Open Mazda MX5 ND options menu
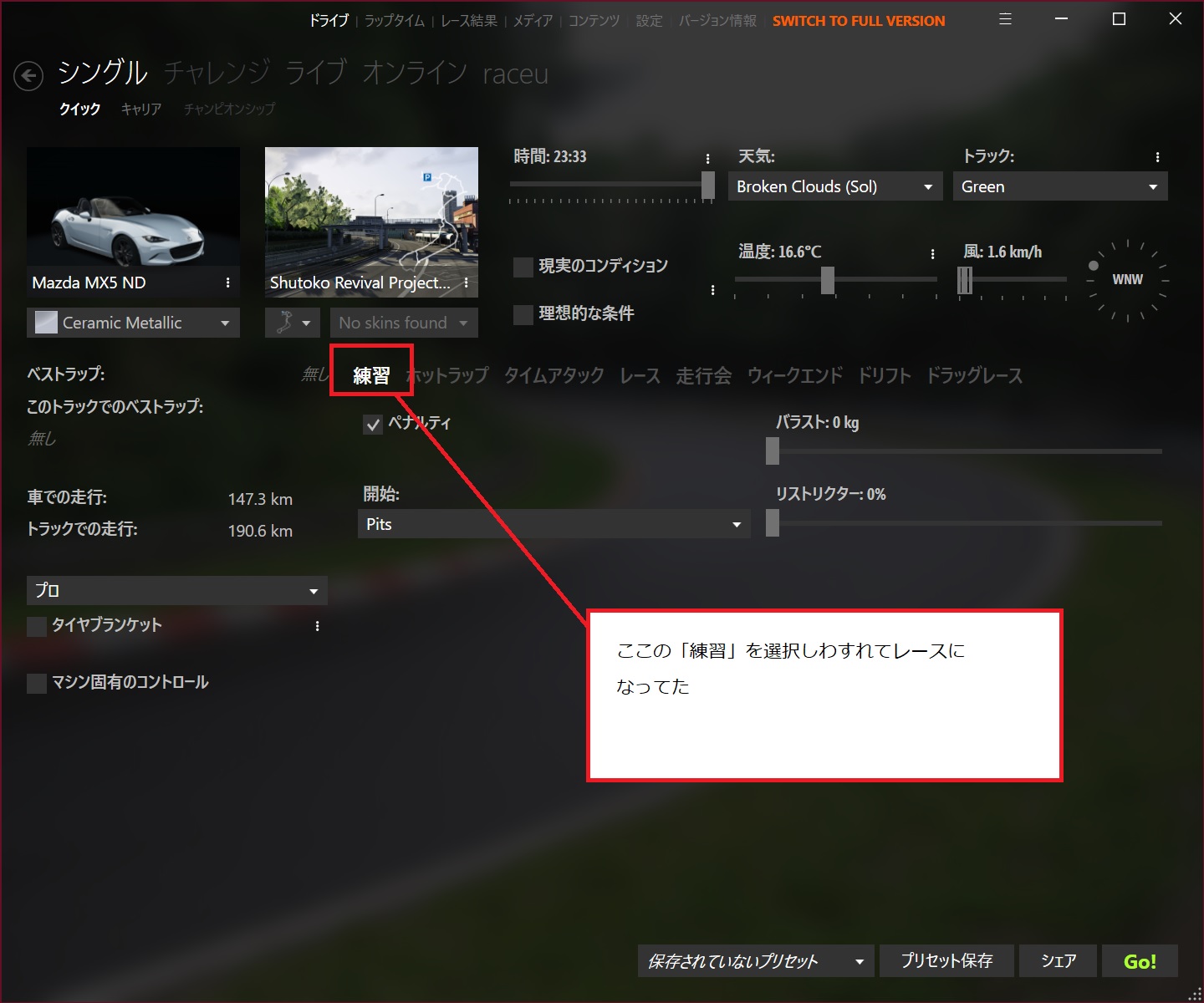 (227, 283)
